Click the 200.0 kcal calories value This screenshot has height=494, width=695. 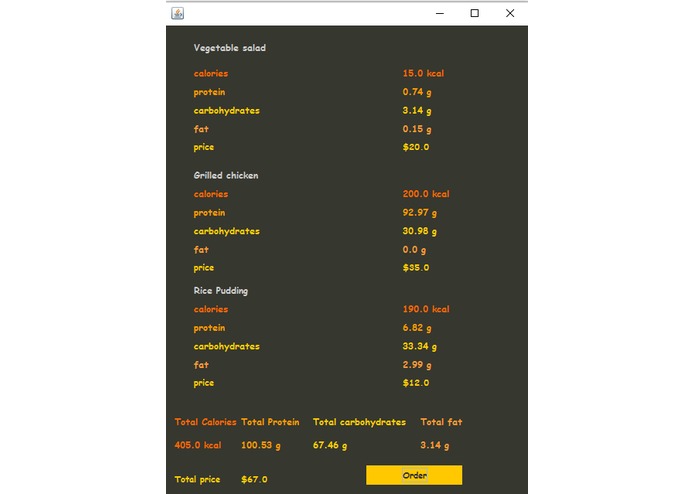pyautogui.click(x=426, y=194)
